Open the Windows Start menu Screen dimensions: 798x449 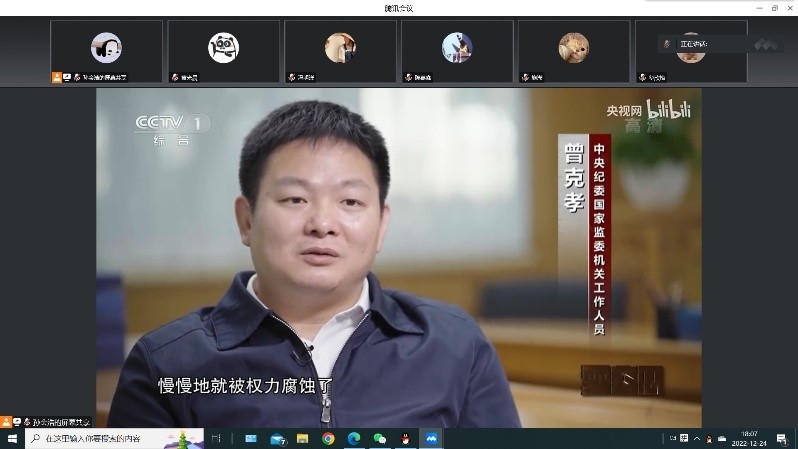coord(12,439)
